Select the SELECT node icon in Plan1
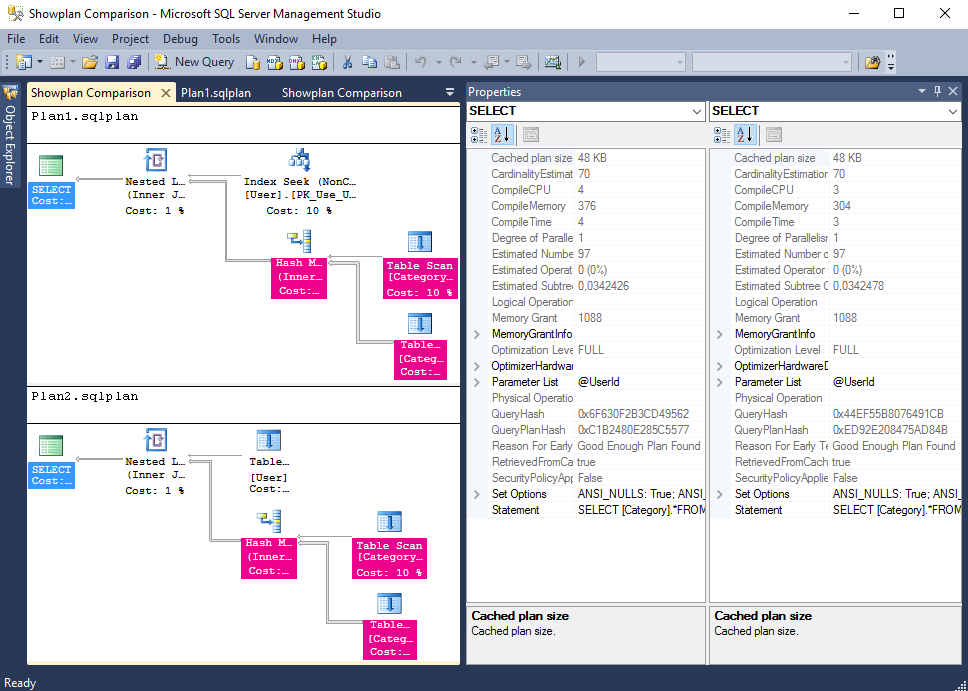968x691 pixels. tap(51, 166)
